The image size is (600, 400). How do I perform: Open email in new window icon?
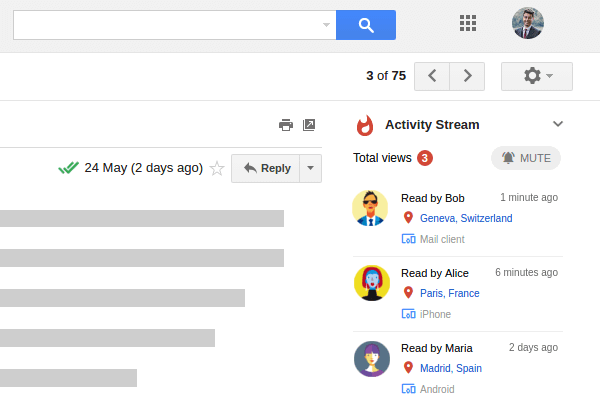click(309, 125)
